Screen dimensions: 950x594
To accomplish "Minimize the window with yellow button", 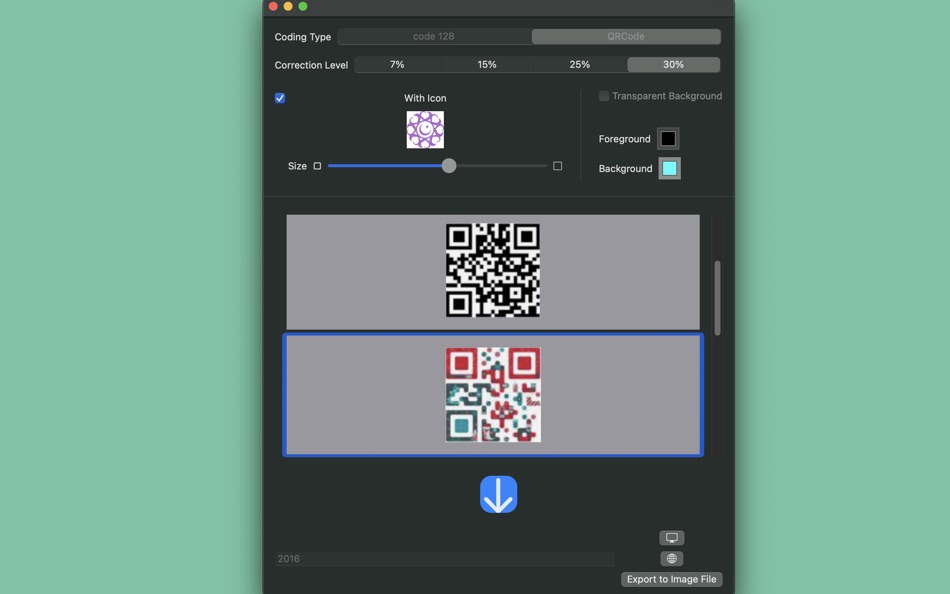I will [288, 6].
